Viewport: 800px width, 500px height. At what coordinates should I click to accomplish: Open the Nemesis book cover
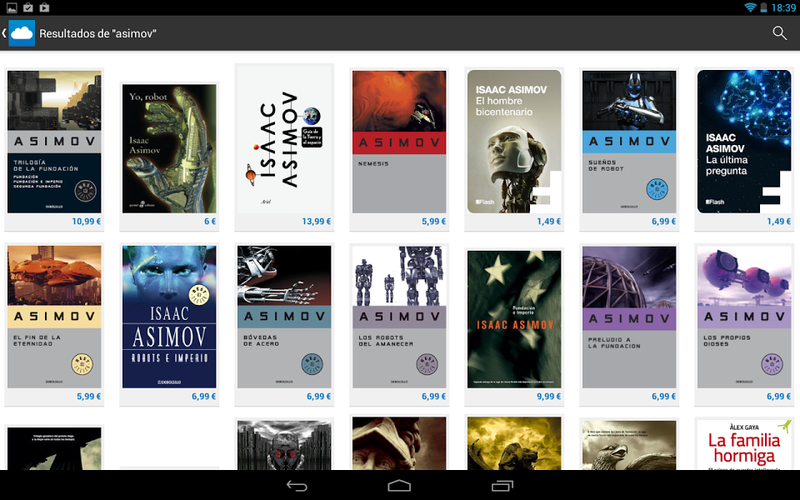coord(399,142)
